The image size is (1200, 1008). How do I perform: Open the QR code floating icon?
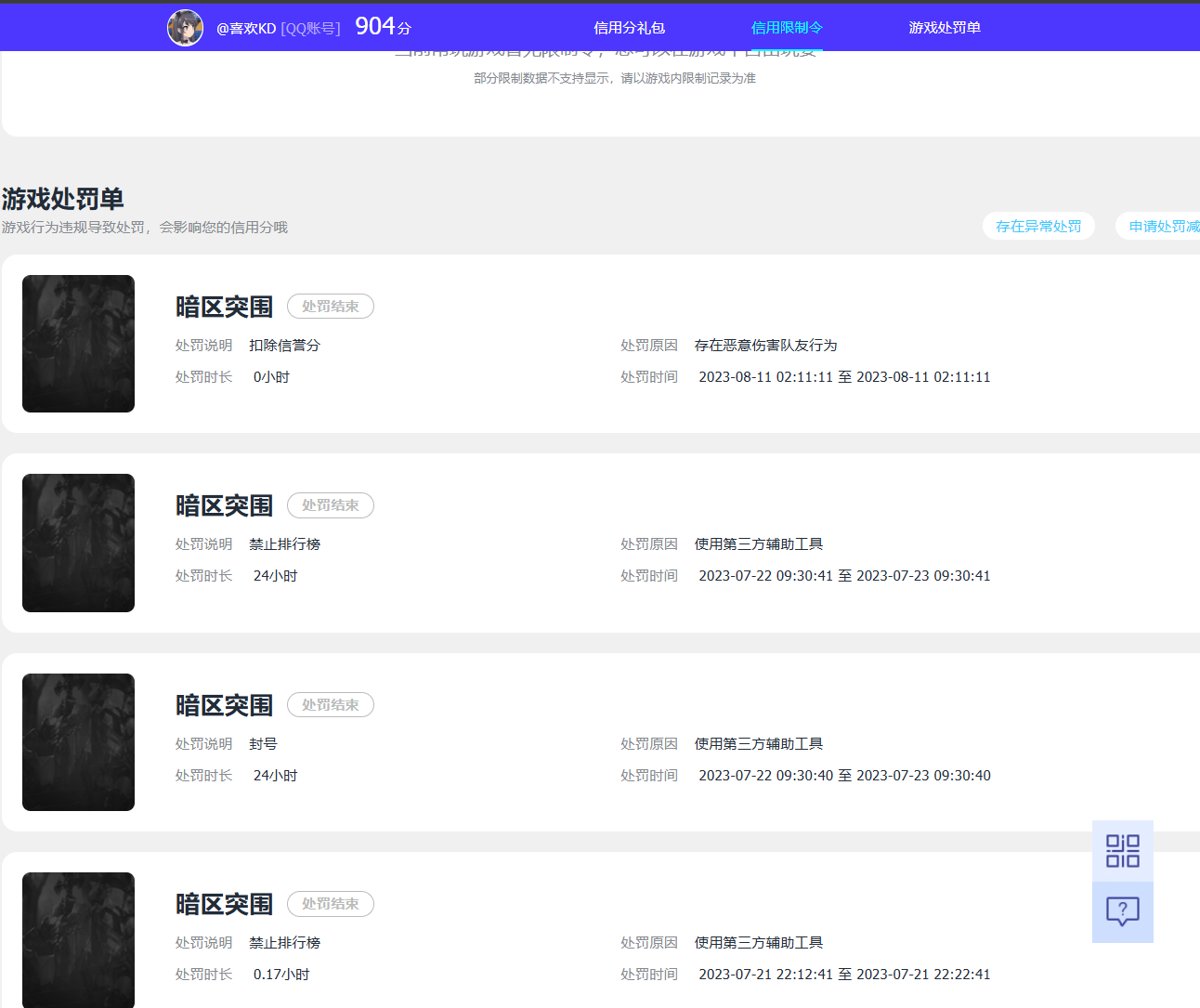coord(1122,851)
